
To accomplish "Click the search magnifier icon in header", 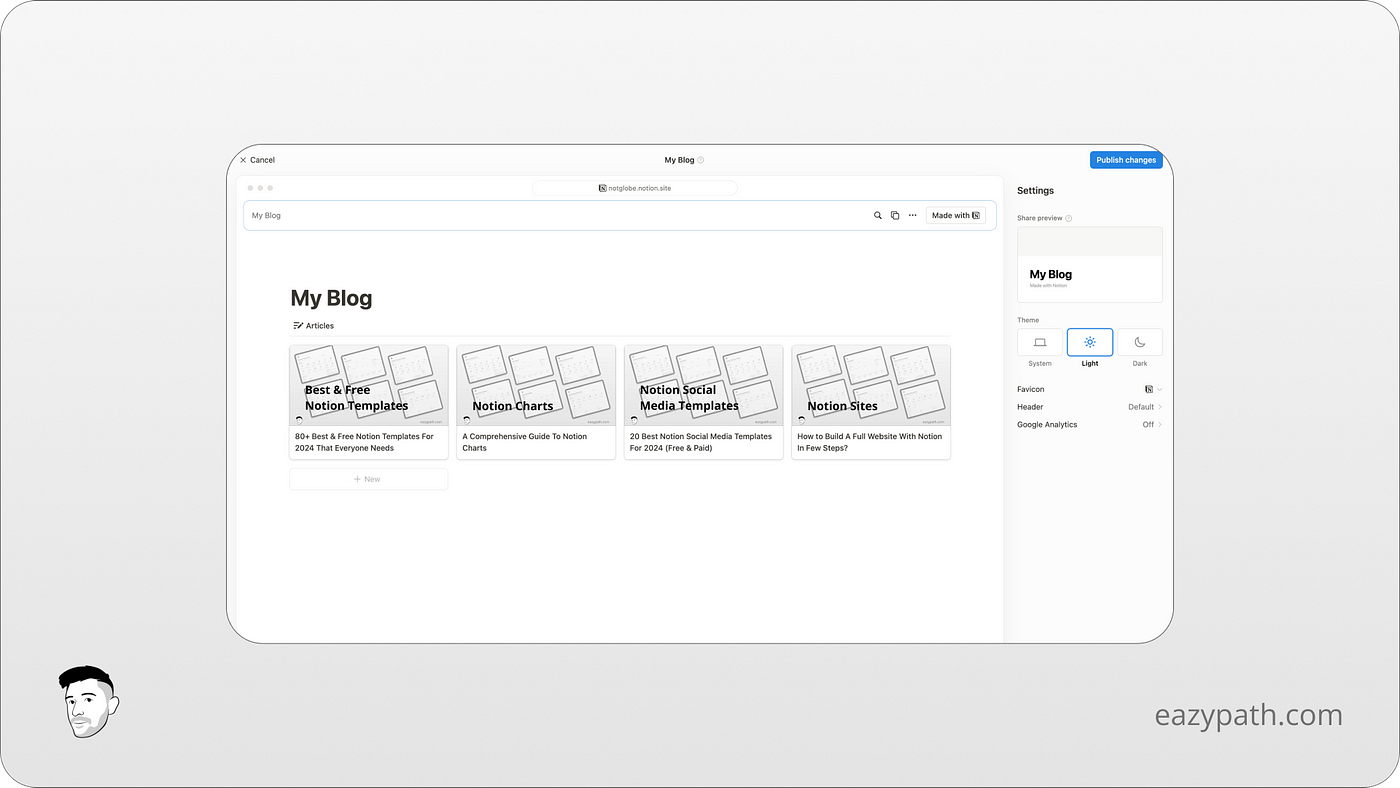I will 878,215.
